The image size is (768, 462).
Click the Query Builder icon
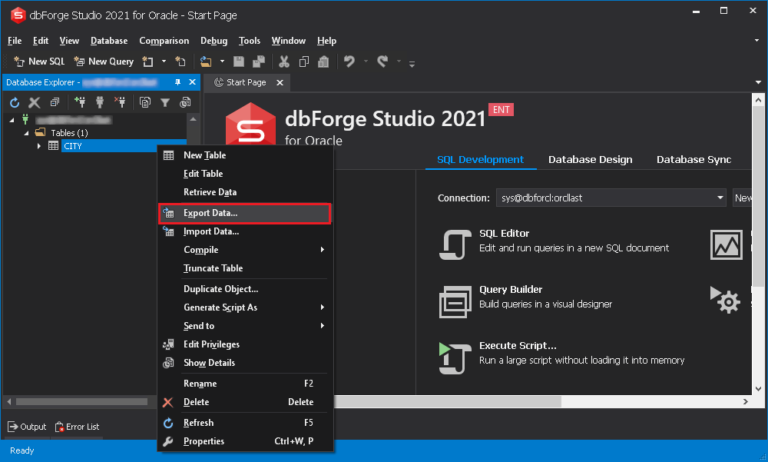tap(455, 298)
